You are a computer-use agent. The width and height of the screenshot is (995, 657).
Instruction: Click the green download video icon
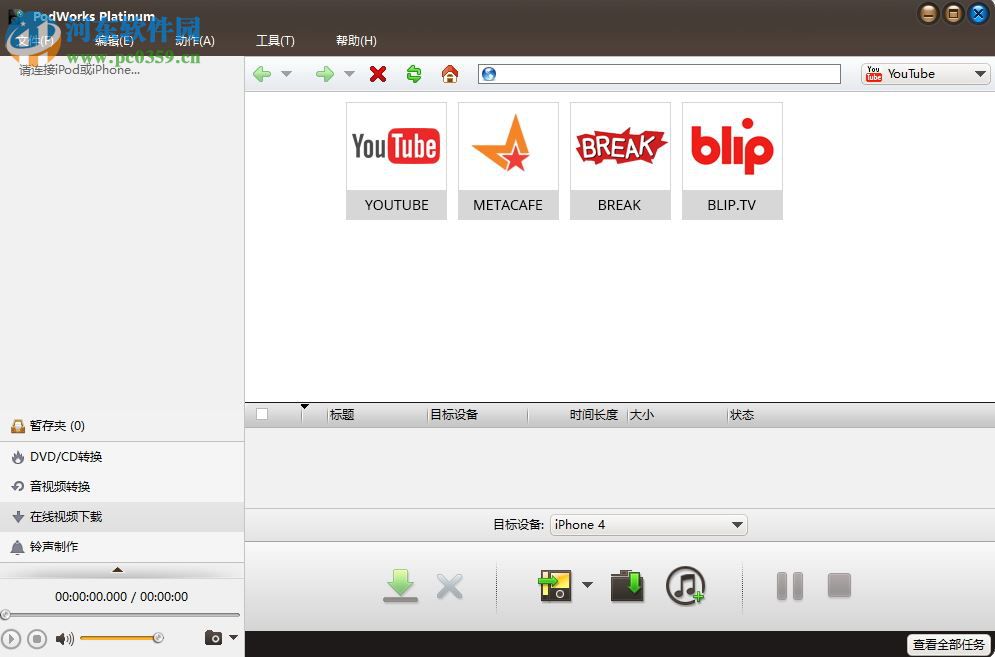point(400,586)
